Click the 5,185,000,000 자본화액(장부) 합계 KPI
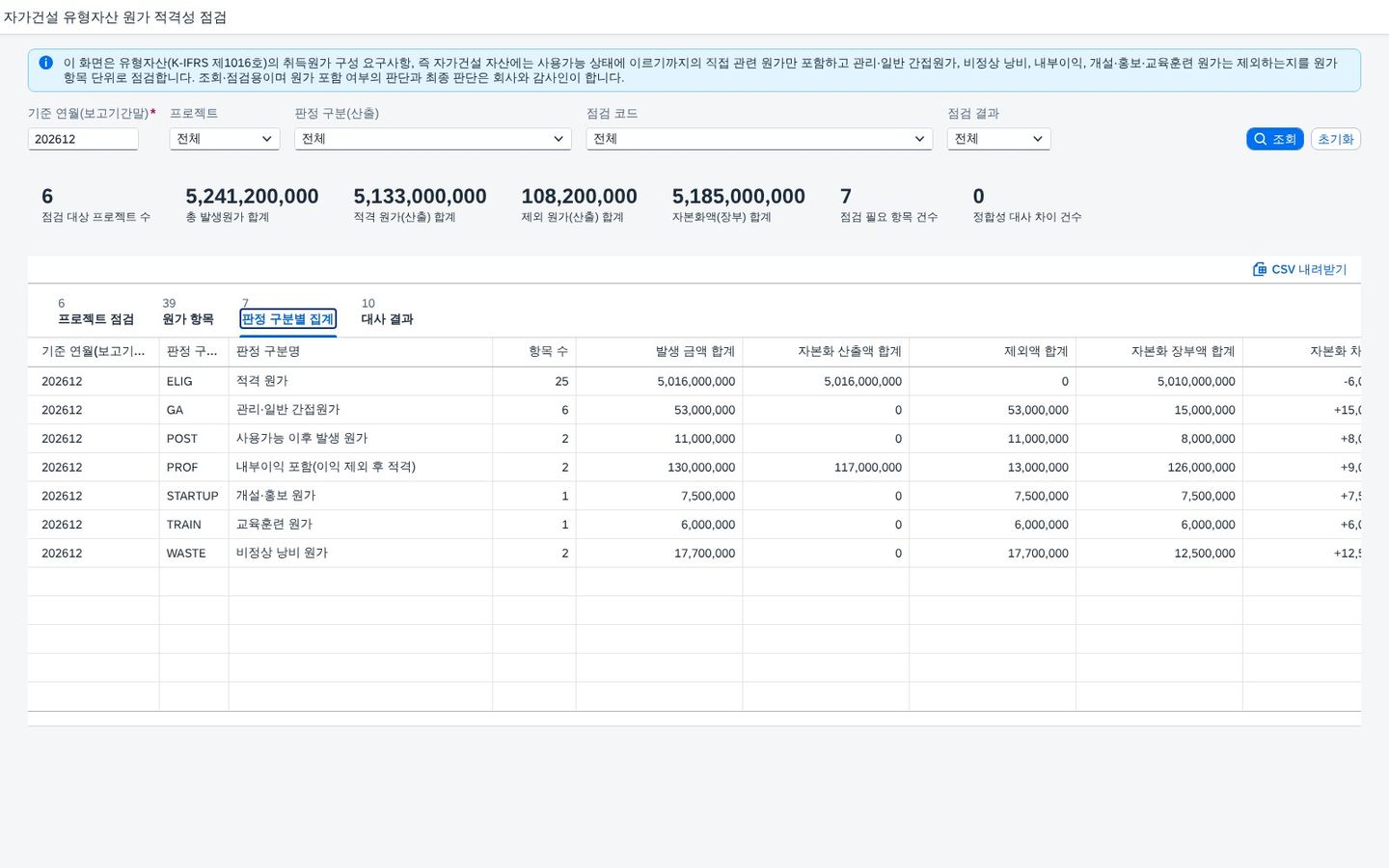Image resolution: width=1389 pixels, height=868 pixels. coord(739,203)
